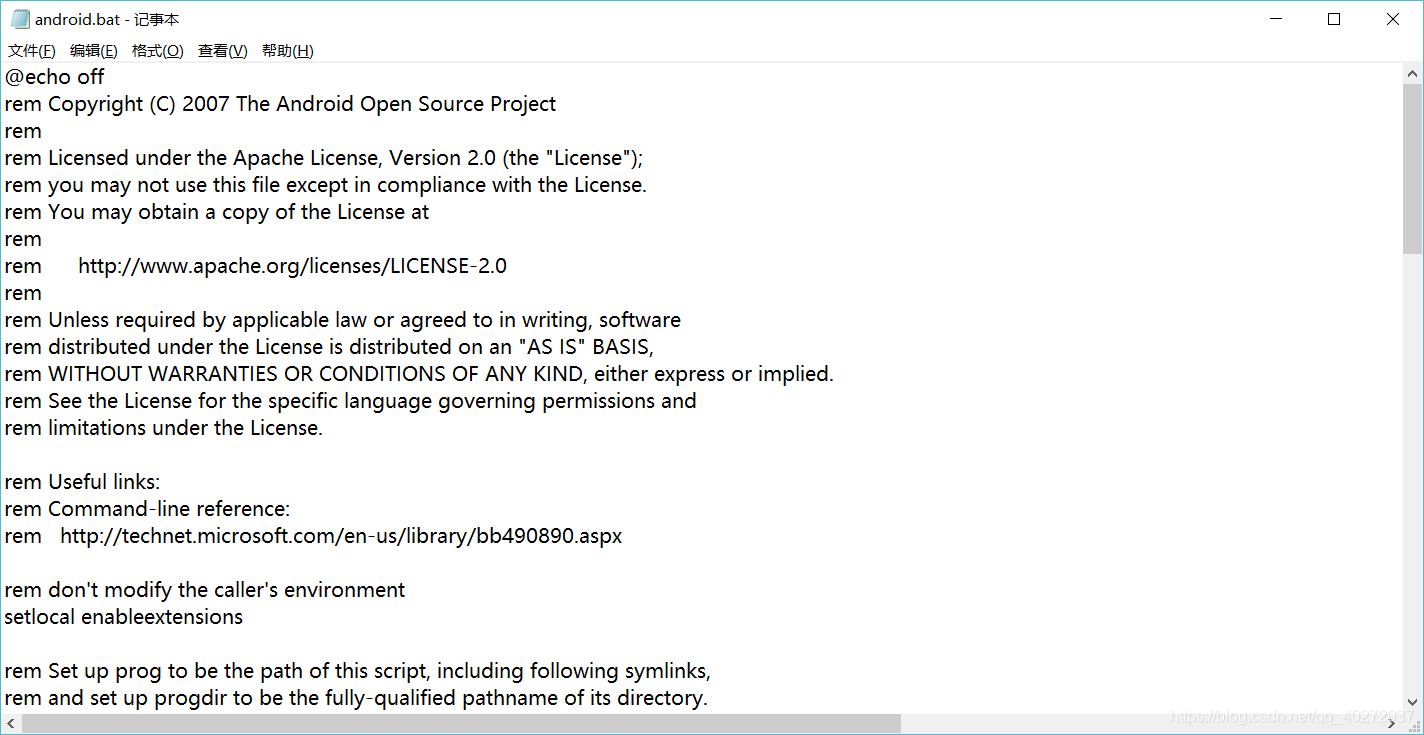Click the horizontal scrollbar right arrow
1424x735 pixels.
click(1393, 723)
